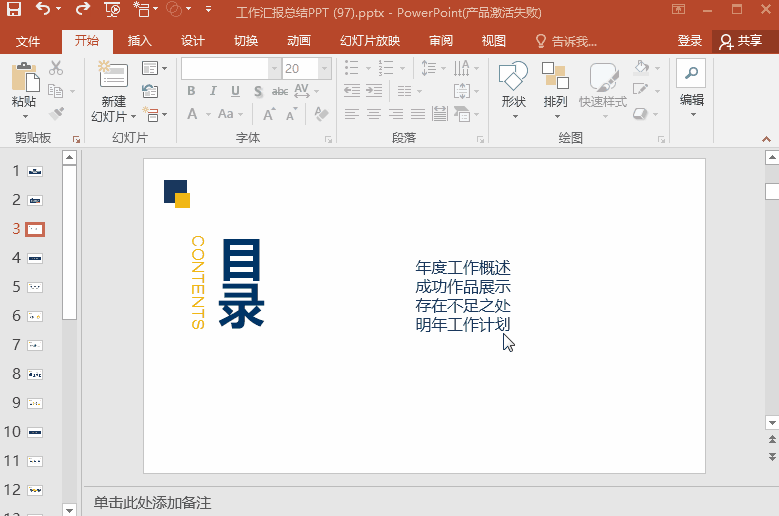The image size is (779, 516).
Task: Expand the bullets dropdown arrow
Action: pyautogui.click(x=368, y=68)
